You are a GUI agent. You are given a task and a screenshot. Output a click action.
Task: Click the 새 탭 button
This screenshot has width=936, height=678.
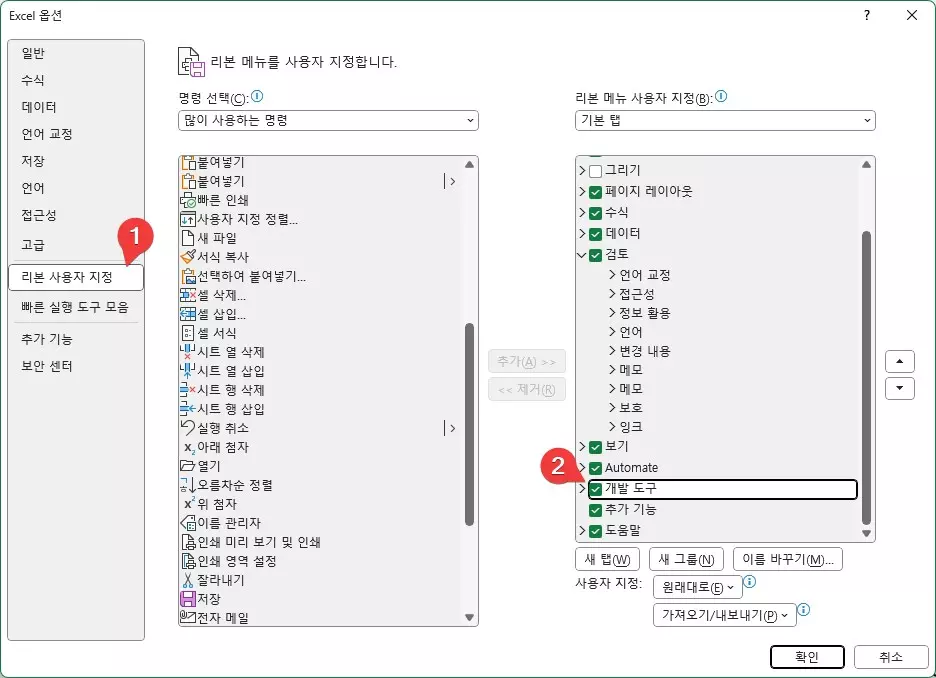click(608, 559)
